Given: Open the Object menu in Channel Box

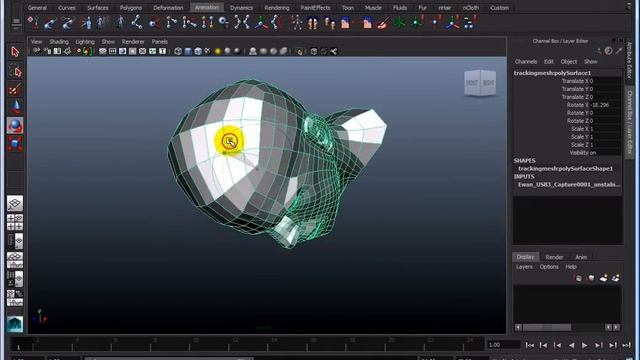Looking at the screenshot, I should 569,62.
